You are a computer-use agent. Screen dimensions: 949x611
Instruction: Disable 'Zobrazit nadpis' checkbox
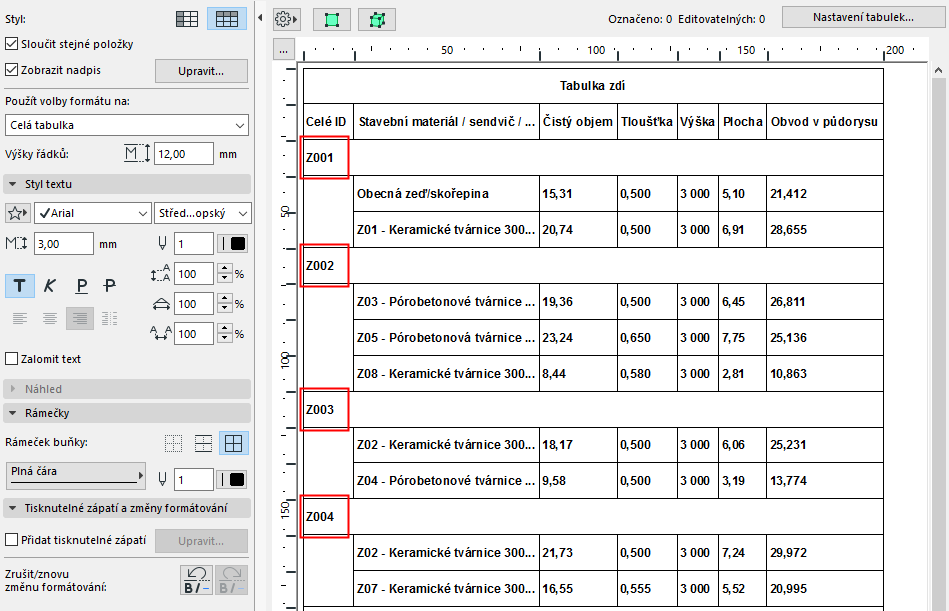point(12,70)
